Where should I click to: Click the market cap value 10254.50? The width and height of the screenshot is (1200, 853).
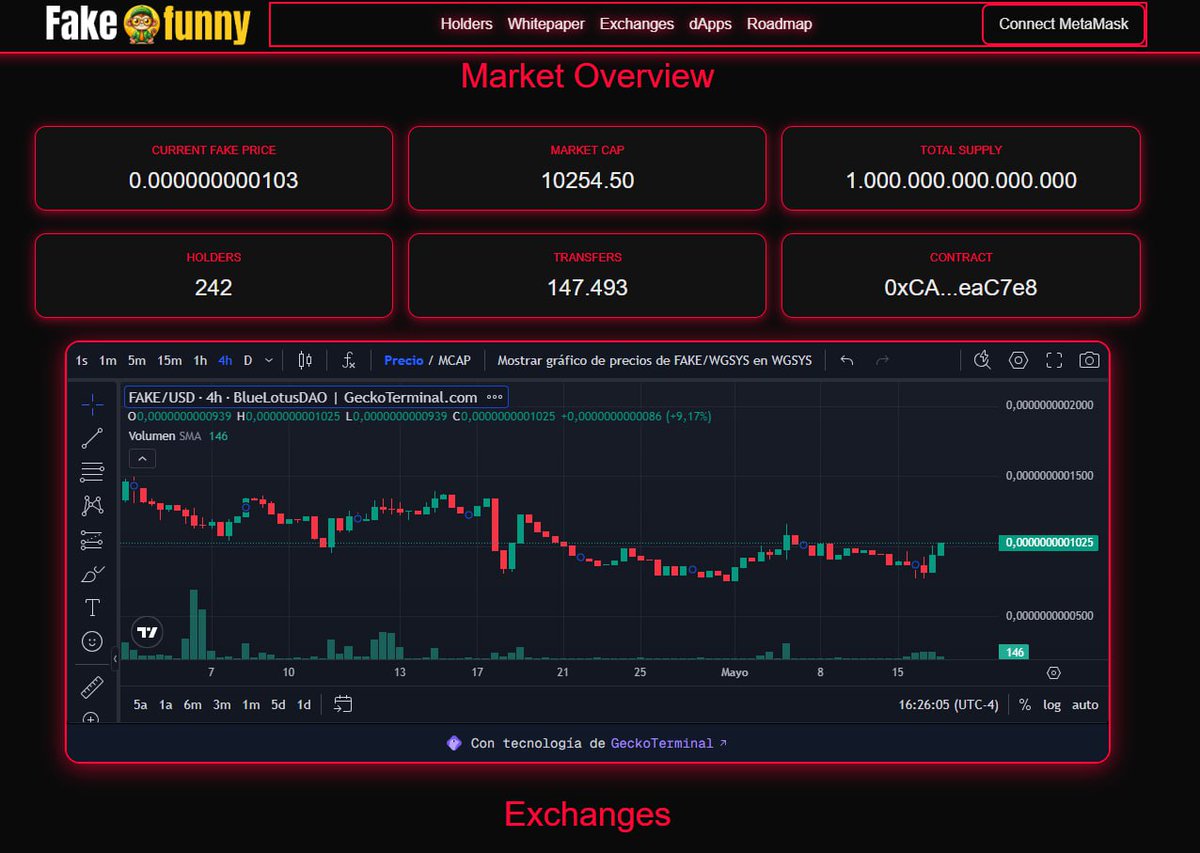588,181
